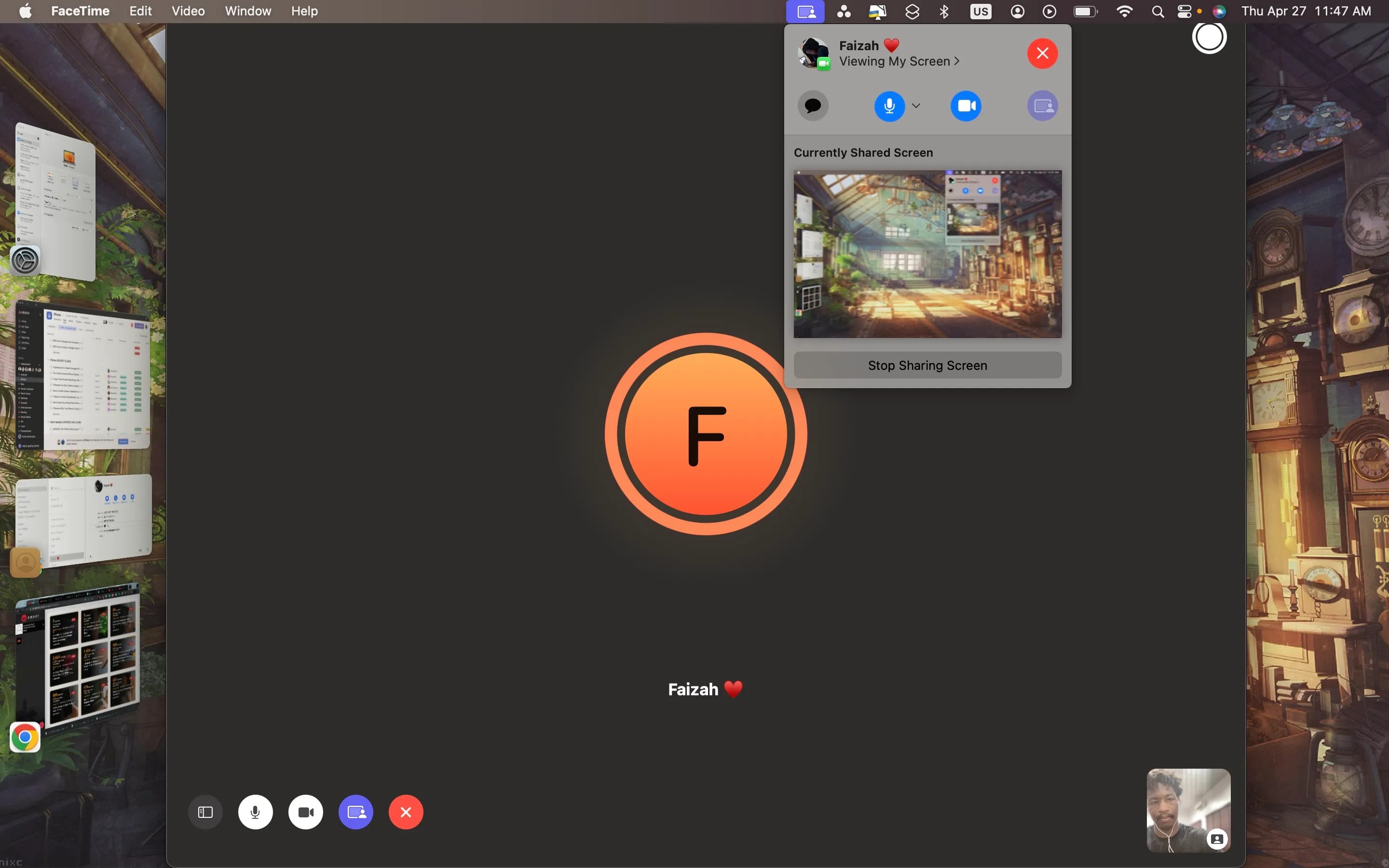Open Control Center from the menu bar

pyautogui.click(x=1185, y=11)
